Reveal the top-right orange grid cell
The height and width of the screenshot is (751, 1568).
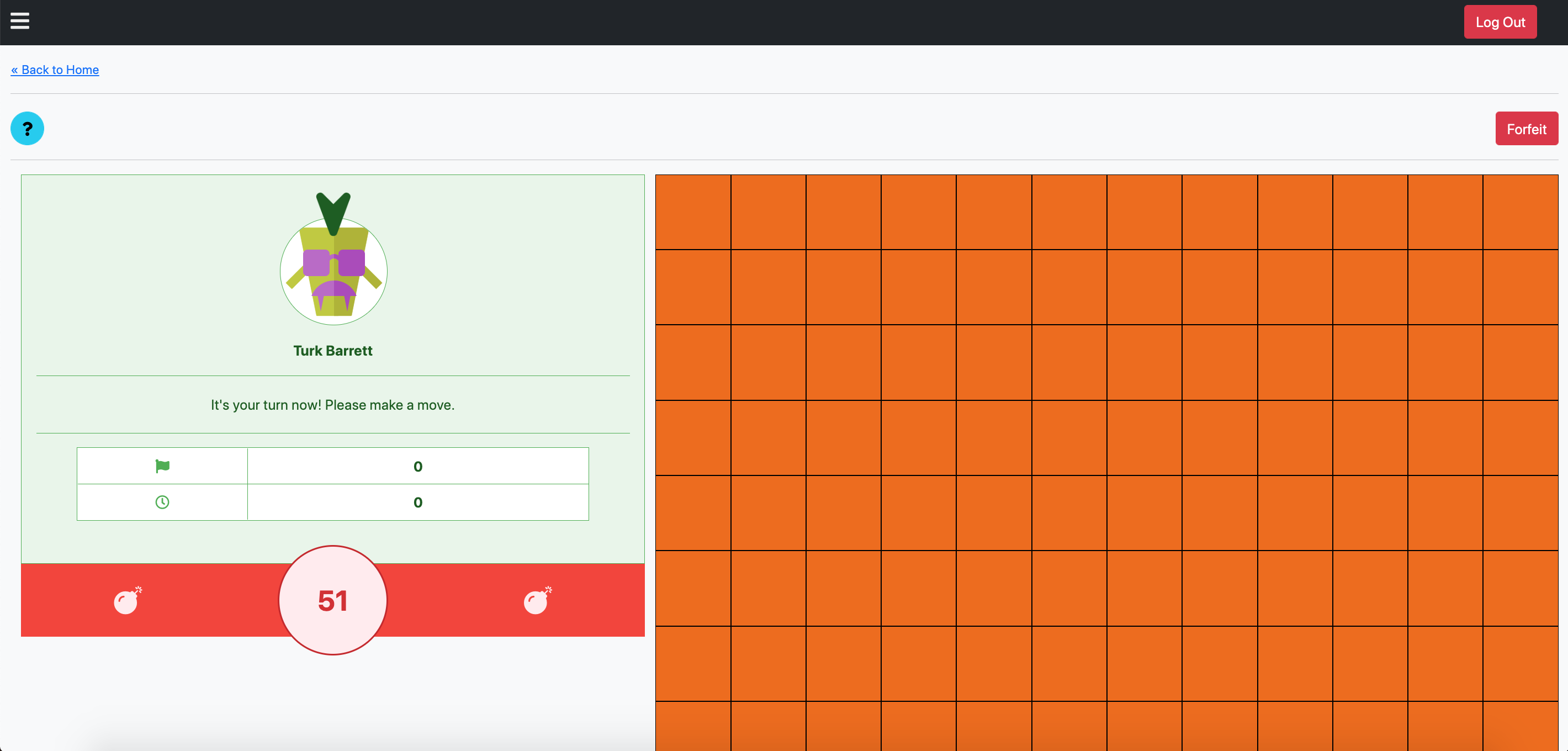(x=1520, y=212)
